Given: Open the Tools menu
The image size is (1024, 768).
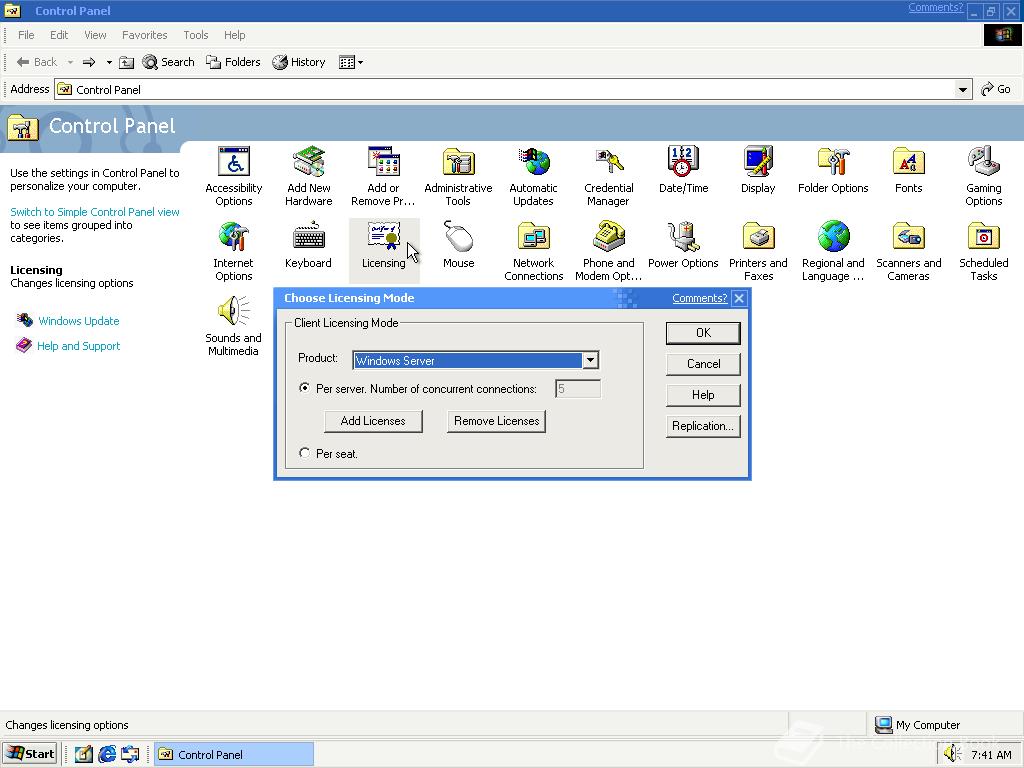Looking at the screenshot, I should tap(195, 35).
